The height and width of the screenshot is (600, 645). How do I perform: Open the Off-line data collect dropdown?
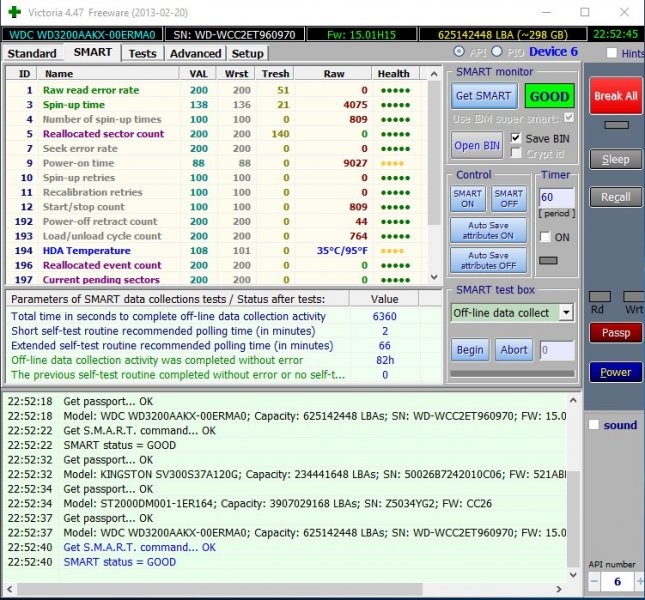coord(566,312)
